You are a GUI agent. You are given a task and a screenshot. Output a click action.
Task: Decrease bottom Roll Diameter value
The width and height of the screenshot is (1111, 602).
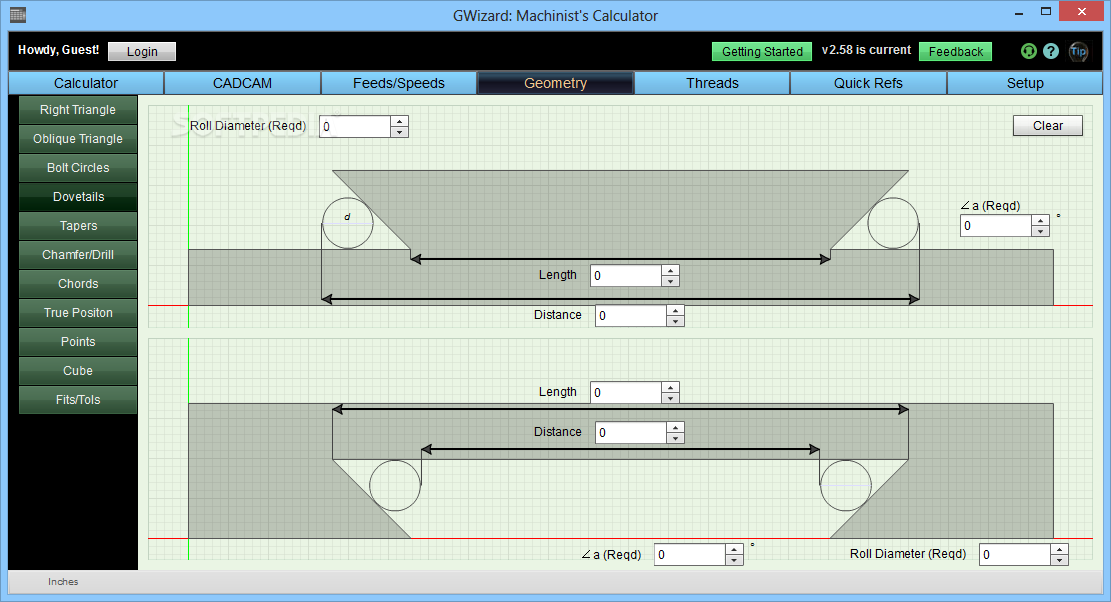point(1059,560)
